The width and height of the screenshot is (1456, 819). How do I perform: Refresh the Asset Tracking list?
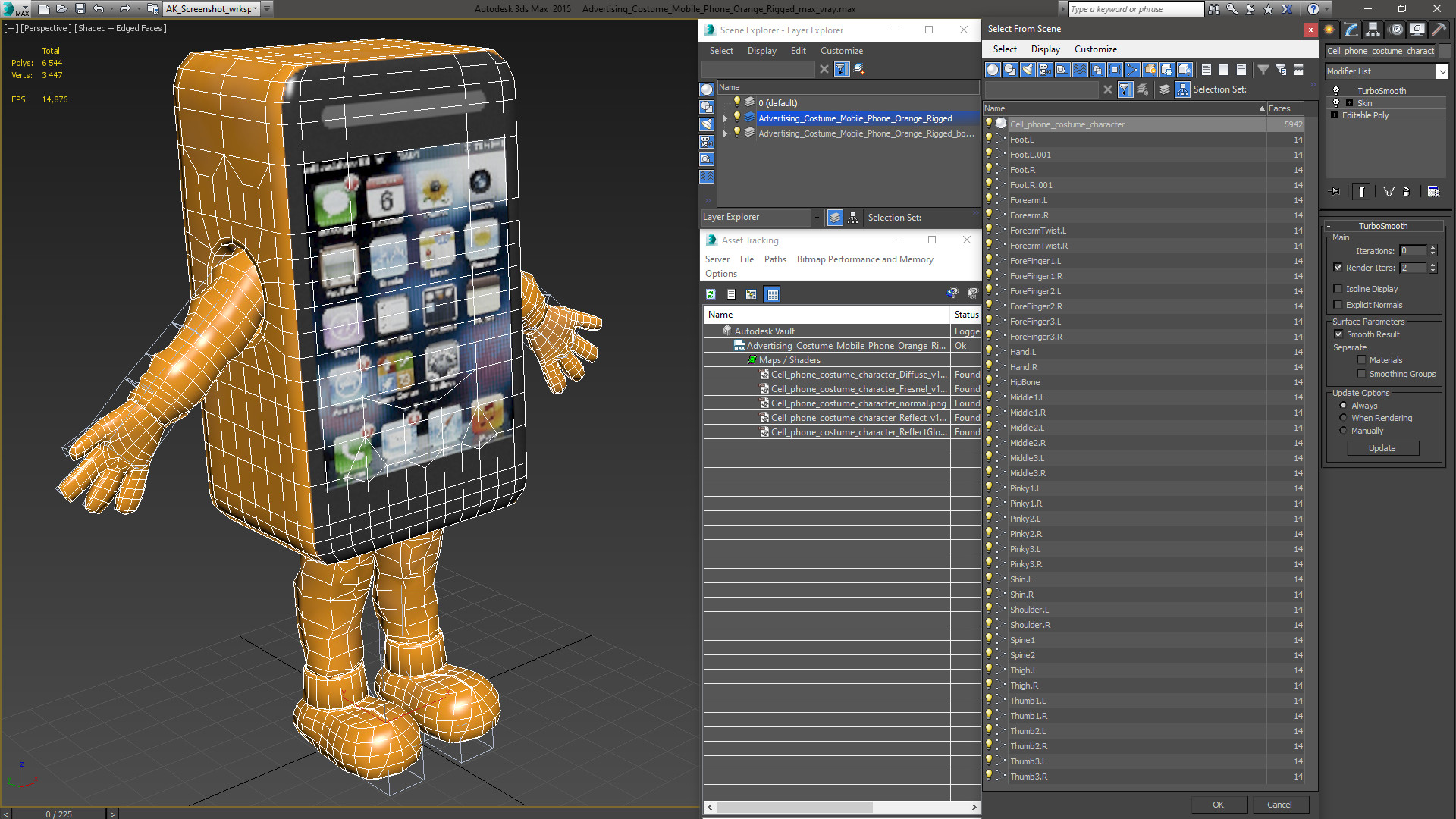point(711,294)
